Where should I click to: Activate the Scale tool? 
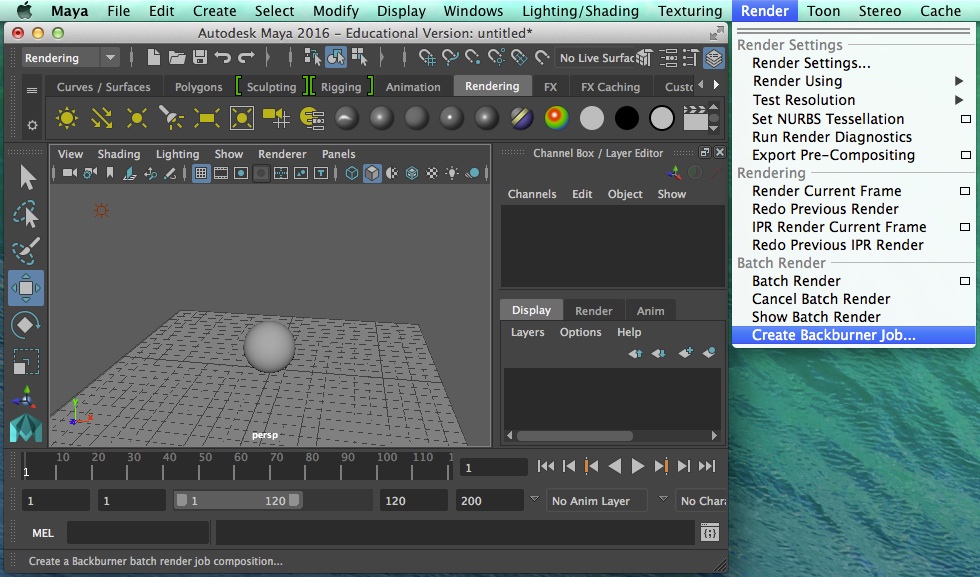coord(26,362)
